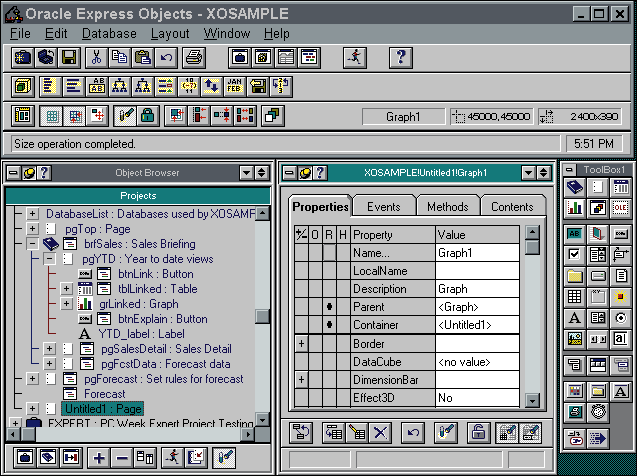The height and width of the screenshot is (476, 637).
Task: Click the minus icon in Object Browser bottom toolbar
Action: coord(122,458)
